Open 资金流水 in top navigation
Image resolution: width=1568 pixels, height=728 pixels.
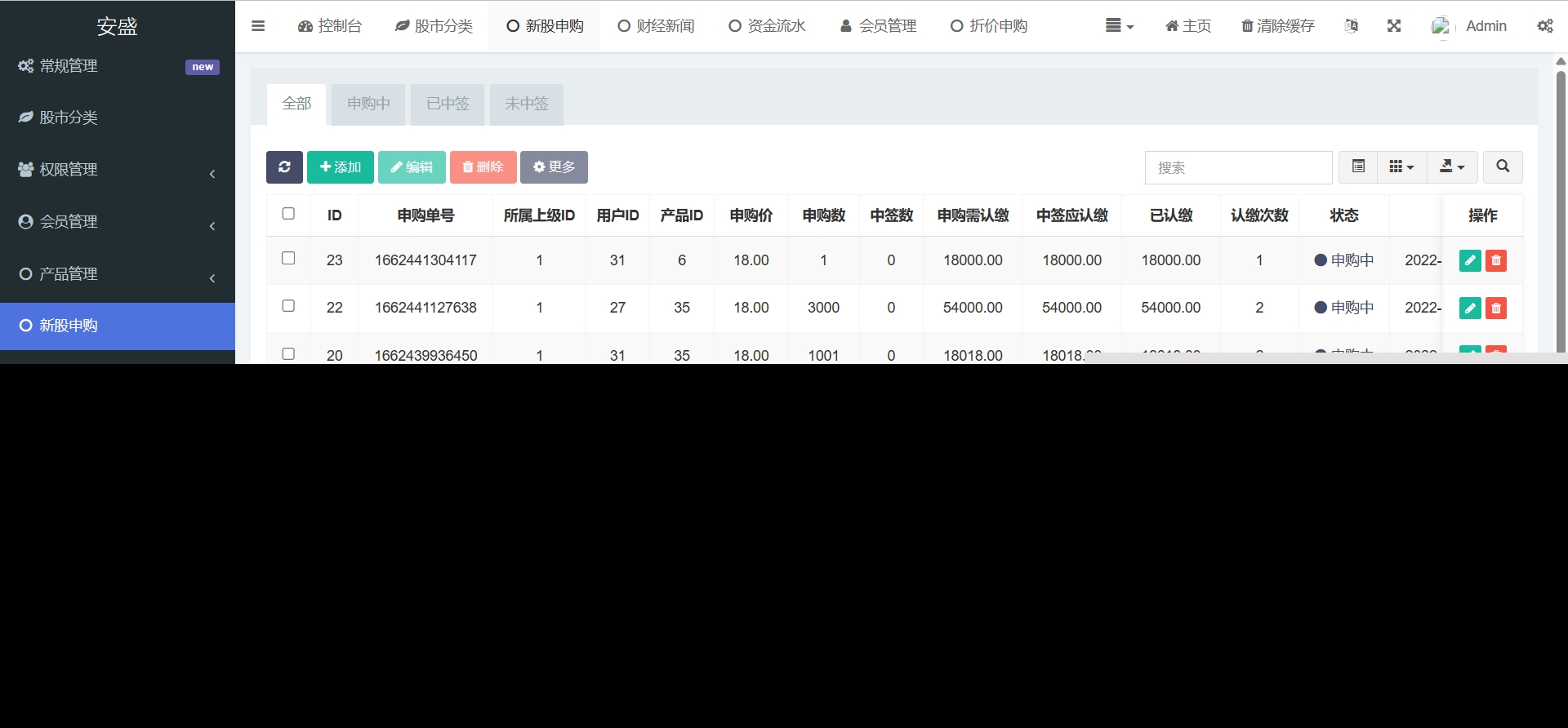[x=767, y=26]
